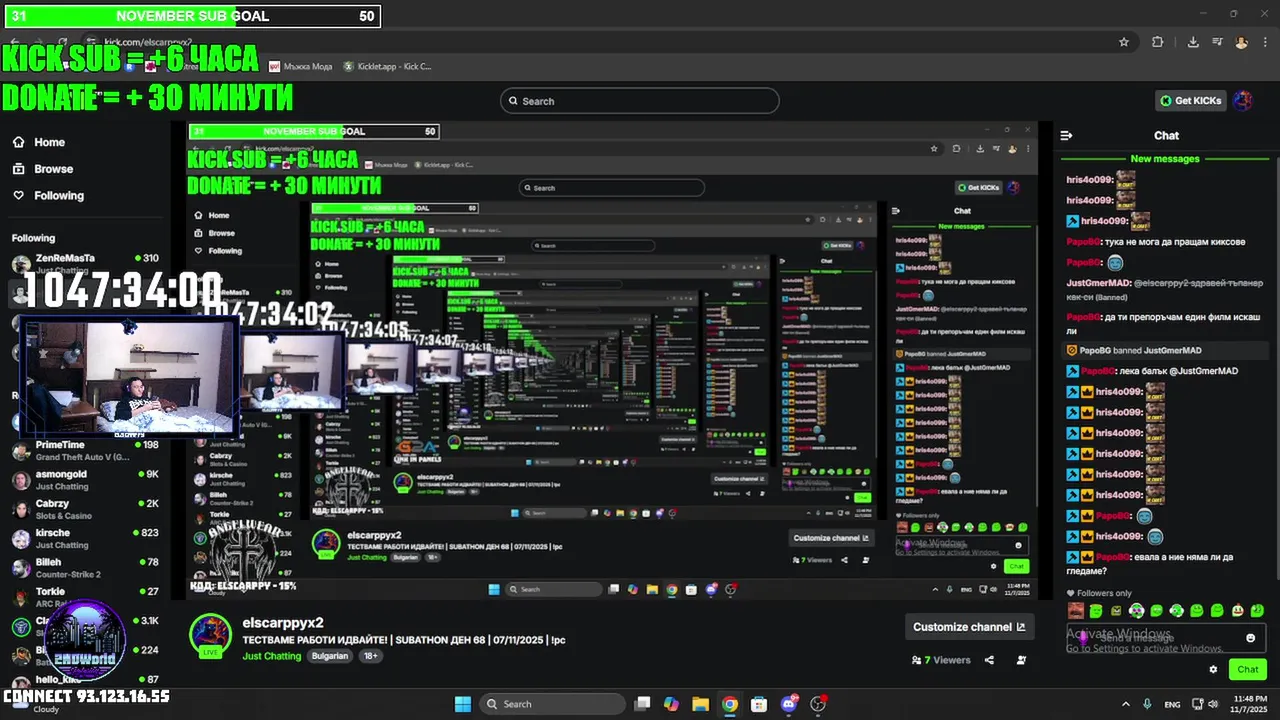Open Discord from the taskbar
The image size is (1280, 720).
click(789, 704)
